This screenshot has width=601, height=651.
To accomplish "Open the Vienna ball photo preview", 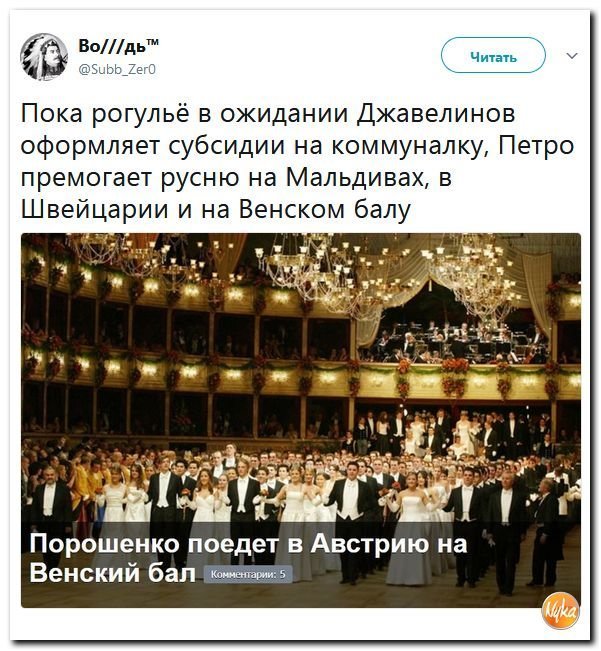I will [x=301, y=420].
